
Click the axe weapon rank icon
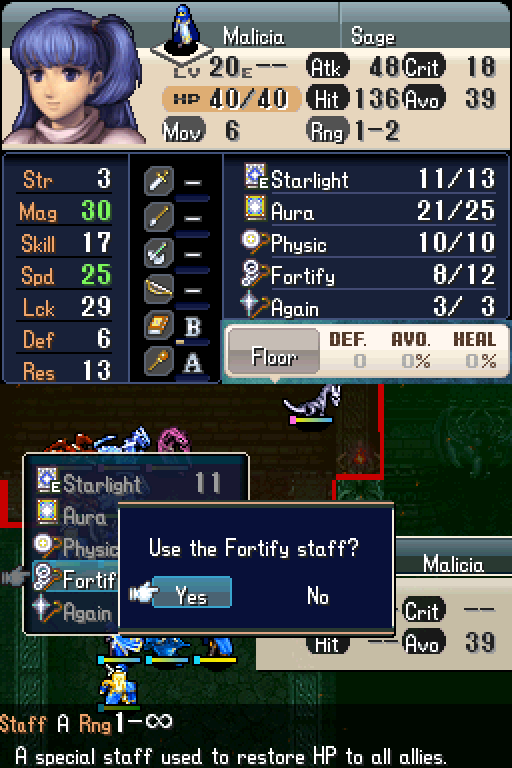tap(159, 253)
